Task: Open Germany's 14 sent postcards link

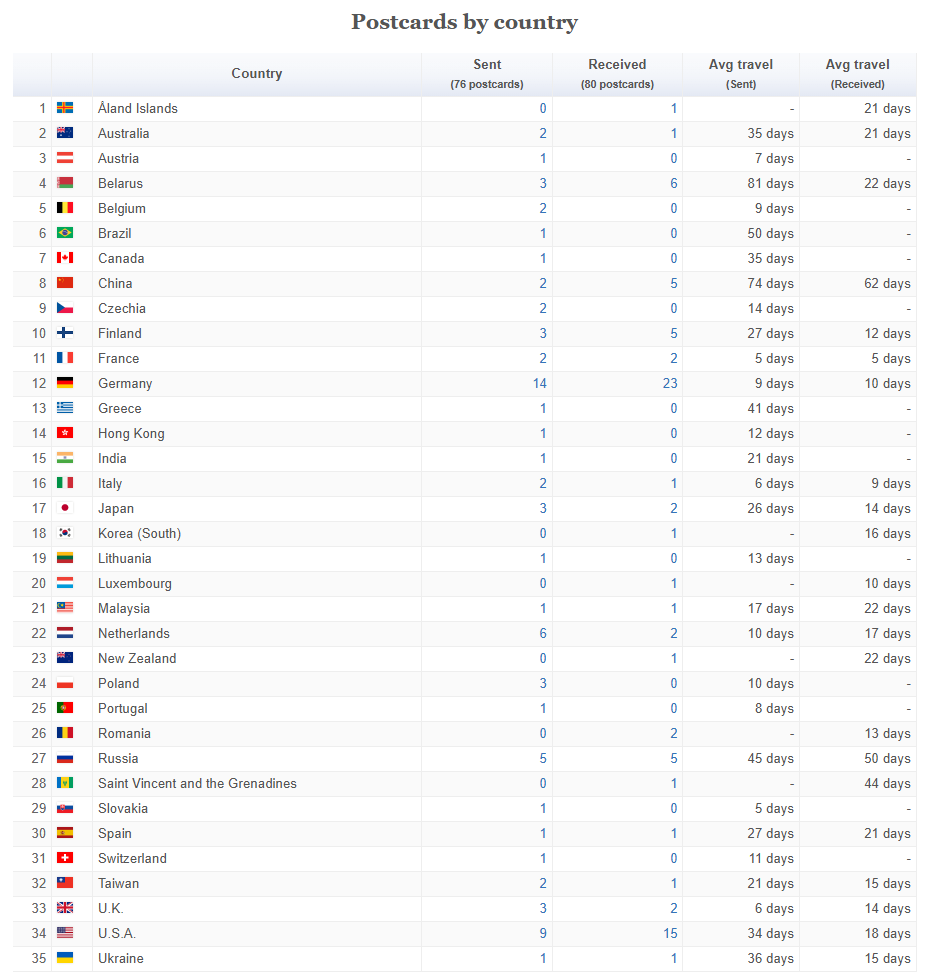Action: pyautogui.click(x=540, y=383)
